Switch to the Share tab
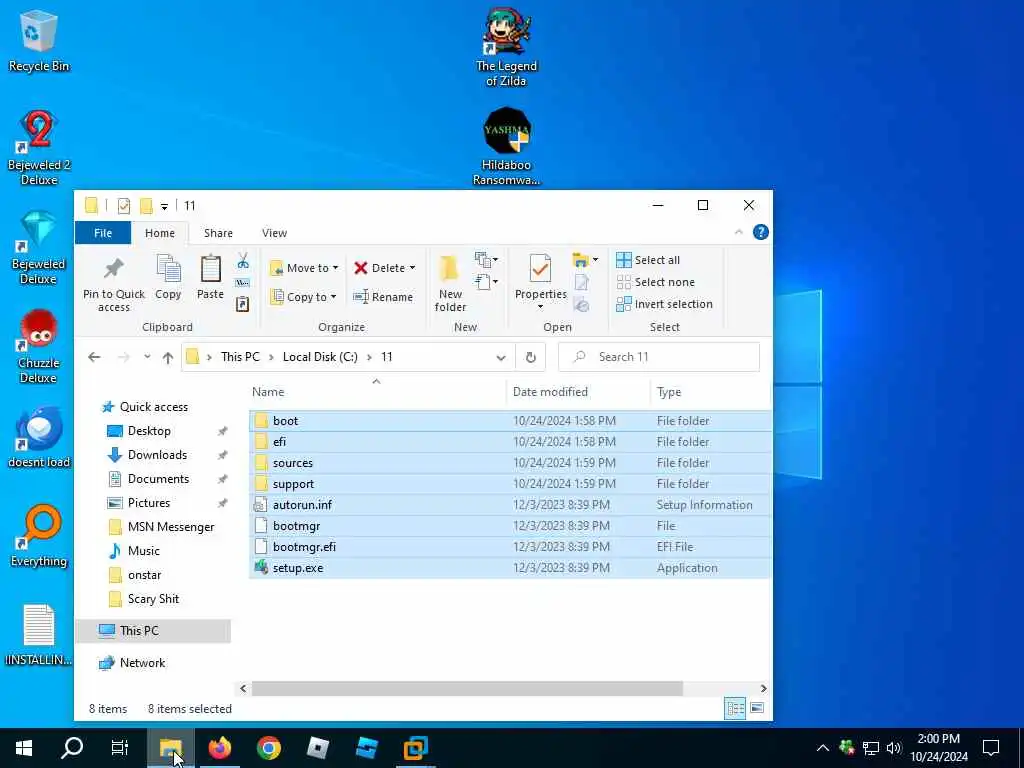The height and width of the screenshot is (768, 1024). pos(218,233)
